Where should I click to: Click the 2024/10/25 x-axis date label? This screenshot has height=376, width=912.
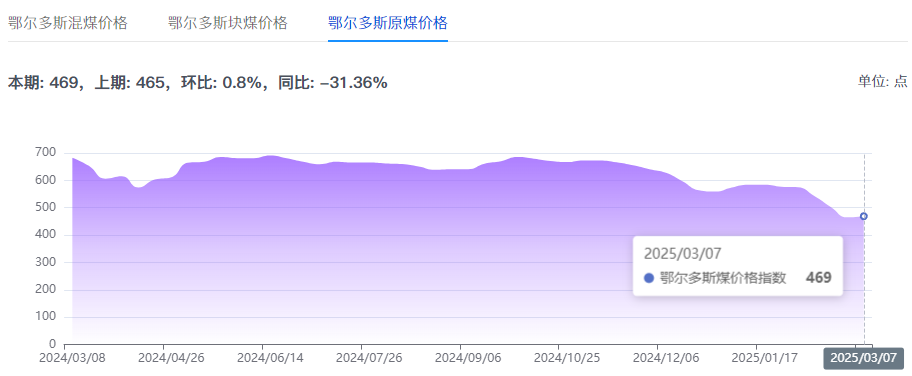point(559,357)
